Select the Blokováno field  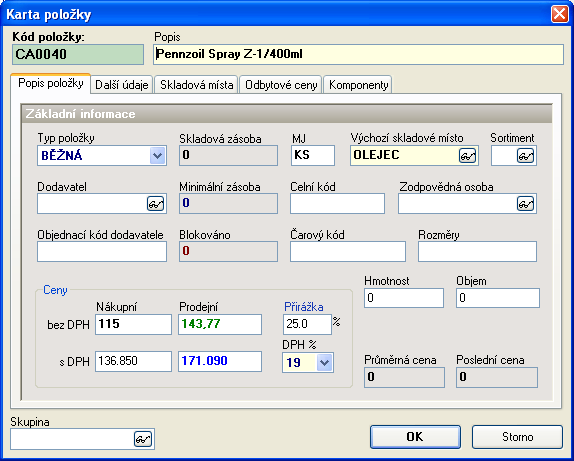pyautogui.click(x=228, y=252)
